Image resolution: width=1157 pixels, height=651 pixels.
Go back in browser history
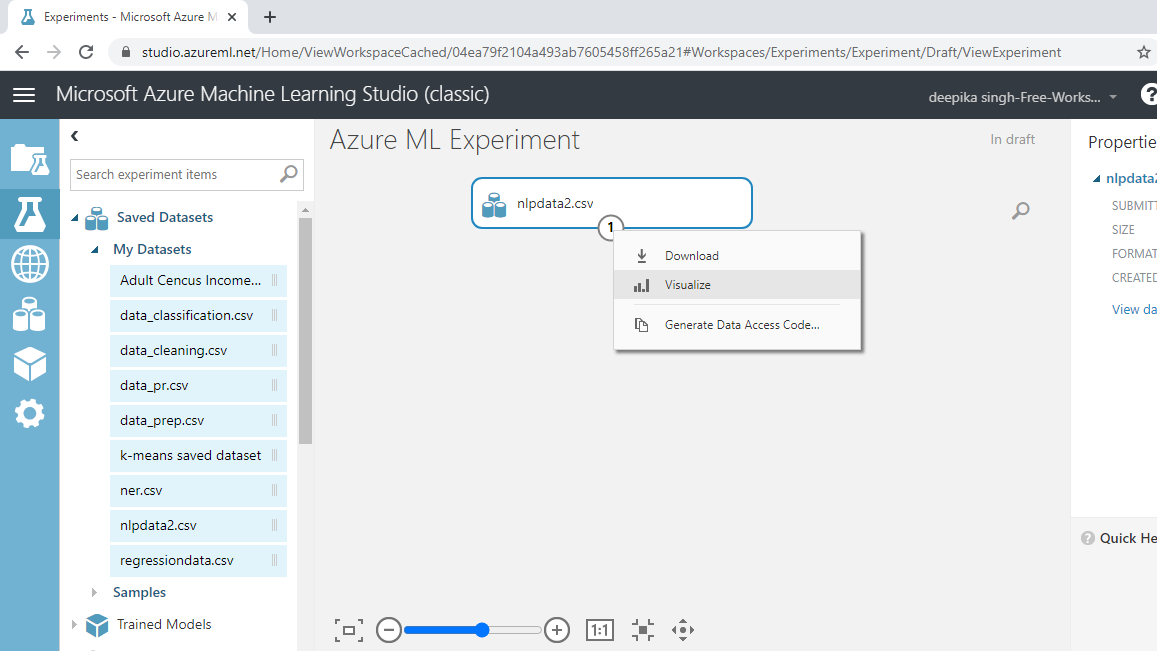coord(22,52)
